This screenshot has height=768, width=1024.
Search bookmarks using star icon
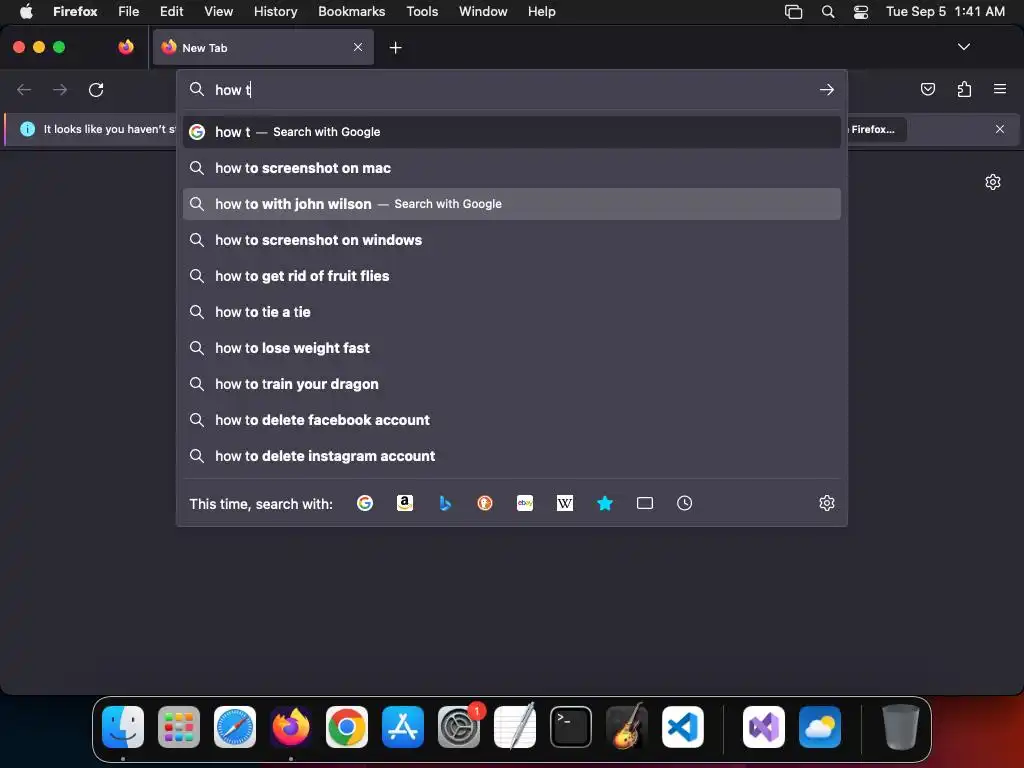(605, 503)
